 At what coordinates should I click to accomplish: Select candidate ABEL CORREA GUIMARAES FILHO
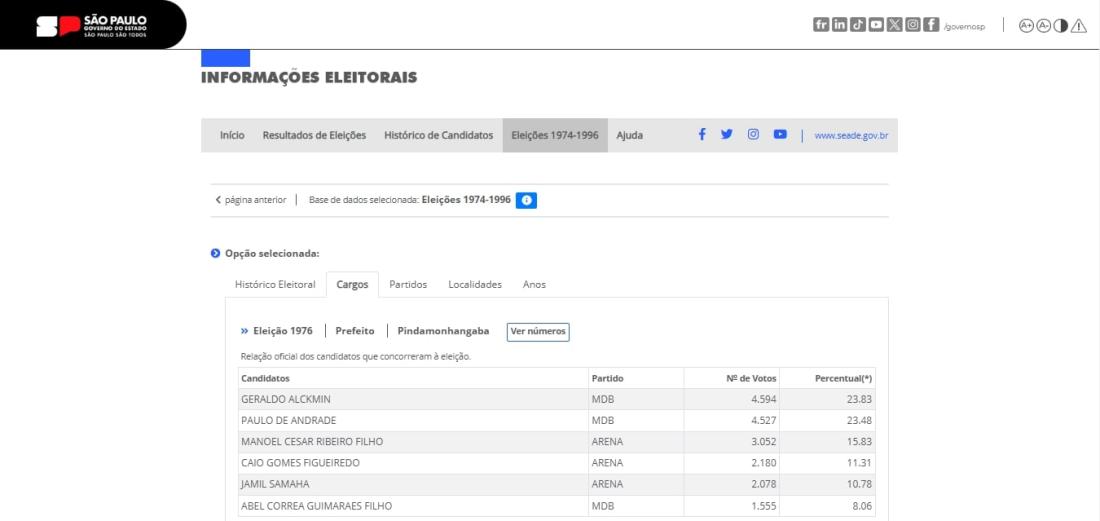tap(316, 506)
